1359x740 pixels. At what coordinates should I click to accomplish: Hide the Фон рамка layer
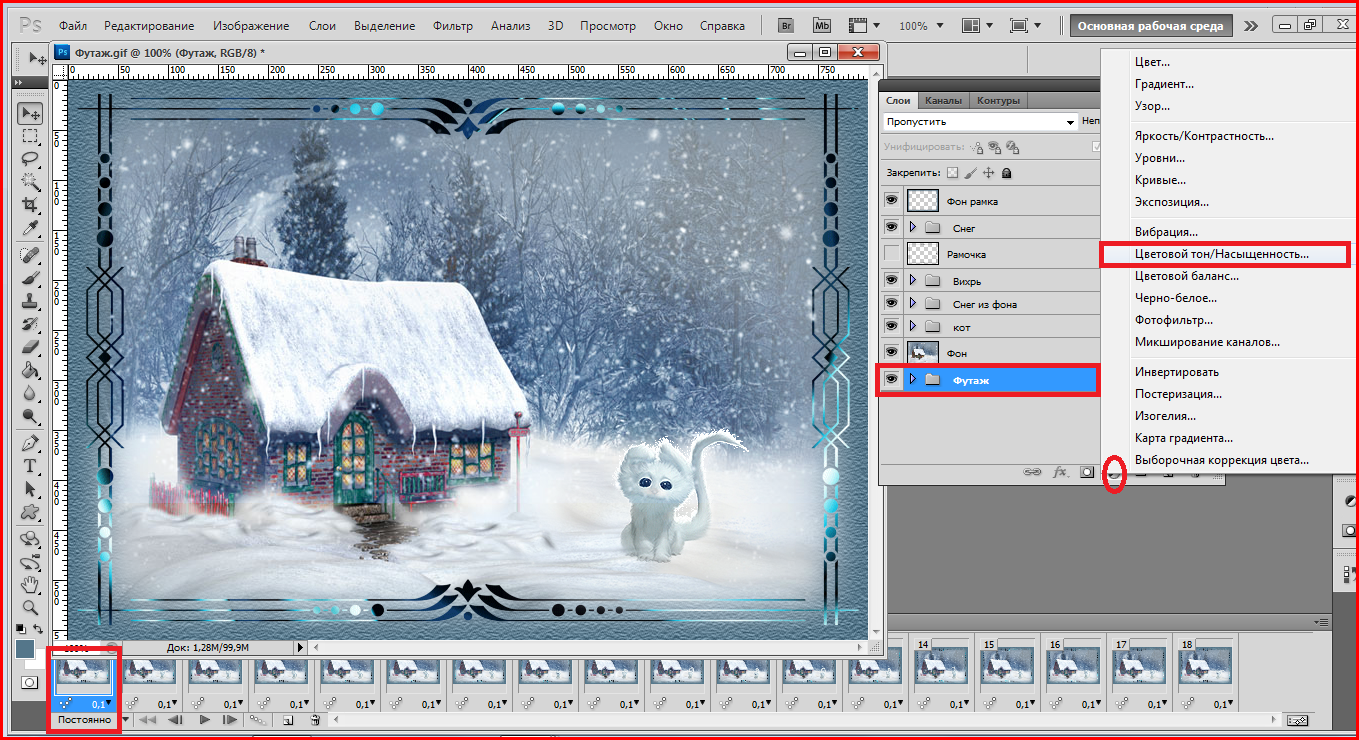tap(891, 200)
